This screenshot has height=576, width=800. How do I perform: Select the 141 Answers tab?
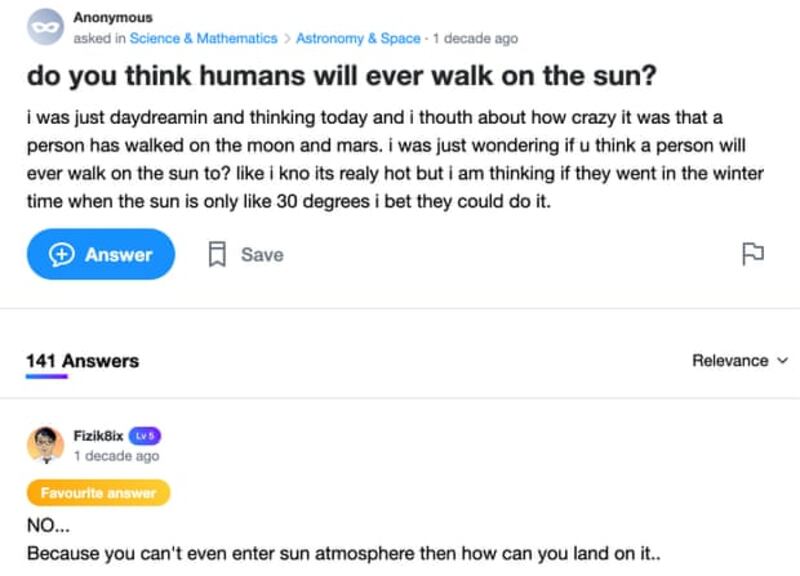82,361
